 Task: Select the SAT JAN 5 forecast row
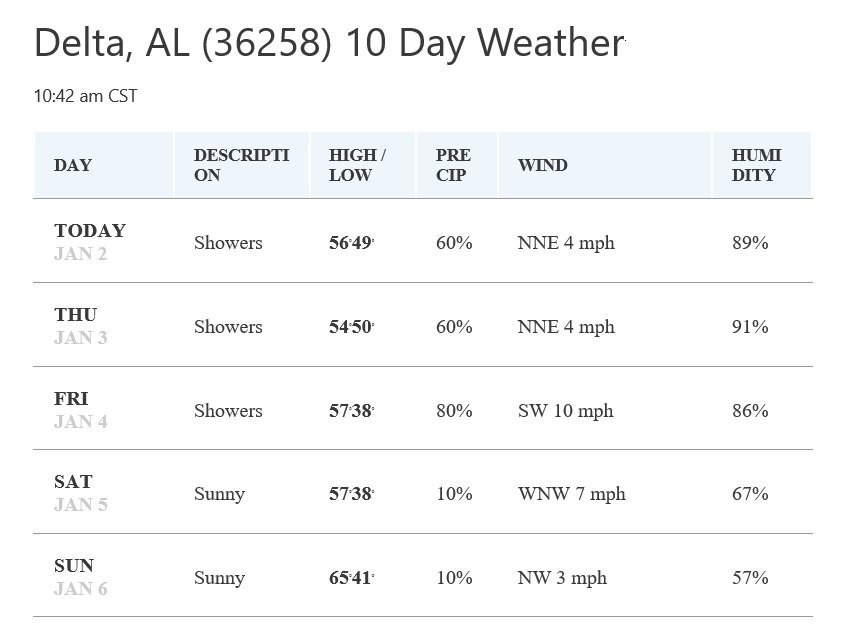pyautogui.click(x=423, y=492)
